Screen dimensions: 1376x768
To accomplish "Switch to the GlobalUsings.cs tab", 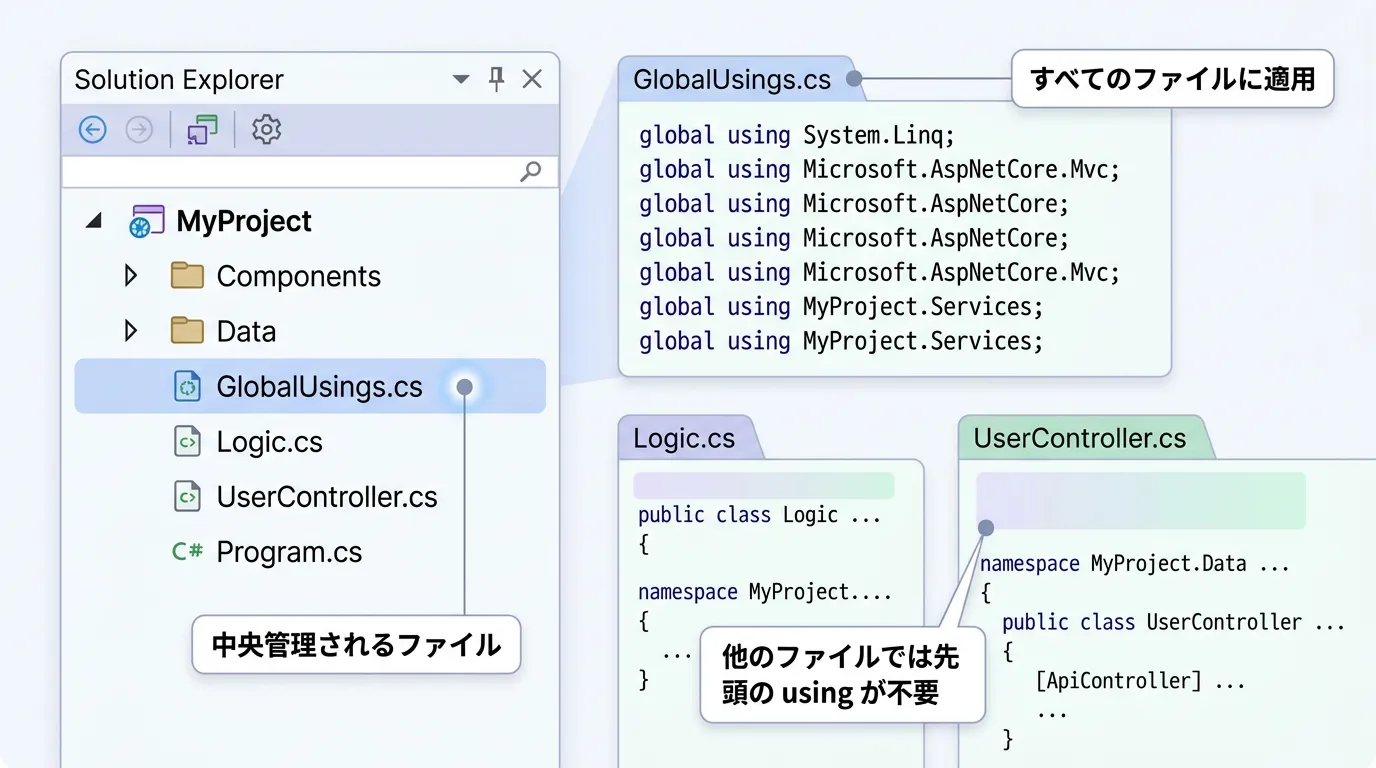I will pyautogui.click(x=732, y=80).
